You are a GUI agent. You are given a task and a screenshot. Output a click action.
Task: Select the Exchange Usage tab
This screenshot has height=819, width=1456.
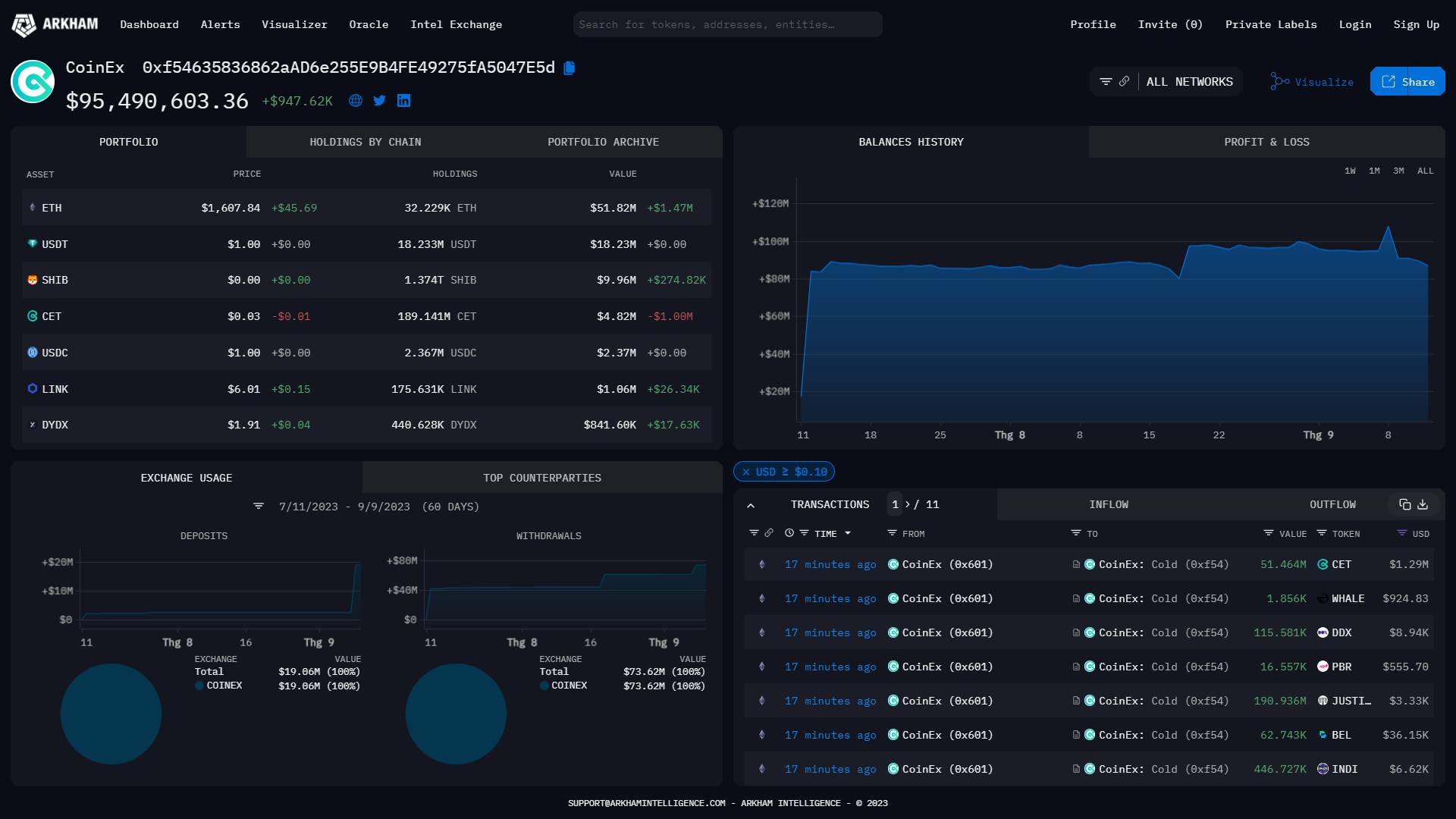[x=187, y=479]
